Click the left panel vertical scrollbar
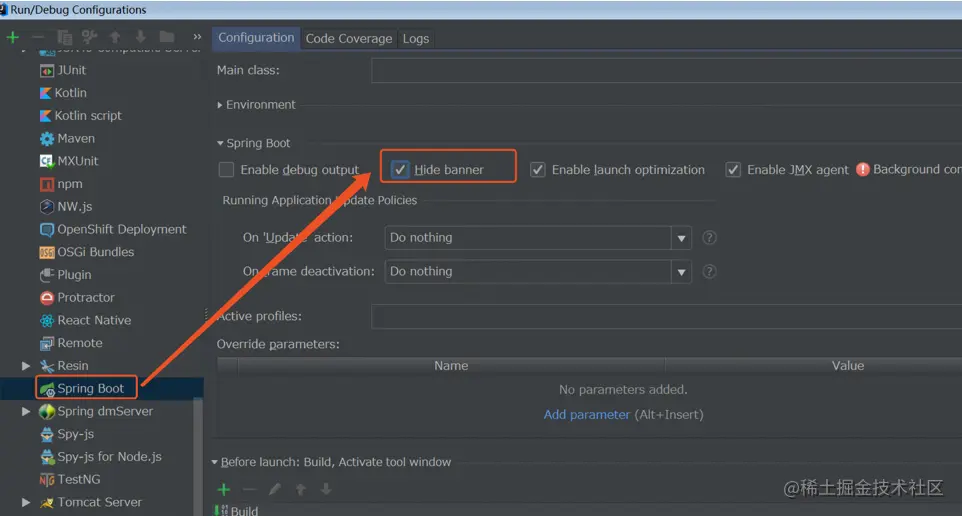The image size is (962, 516). pos(198,454)
